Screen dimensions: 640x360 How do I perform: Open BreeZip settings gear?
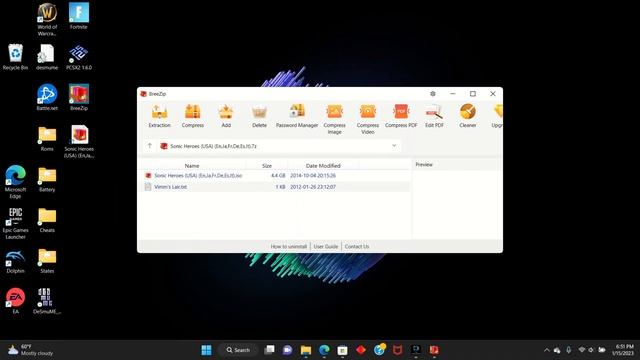[433, 94]
